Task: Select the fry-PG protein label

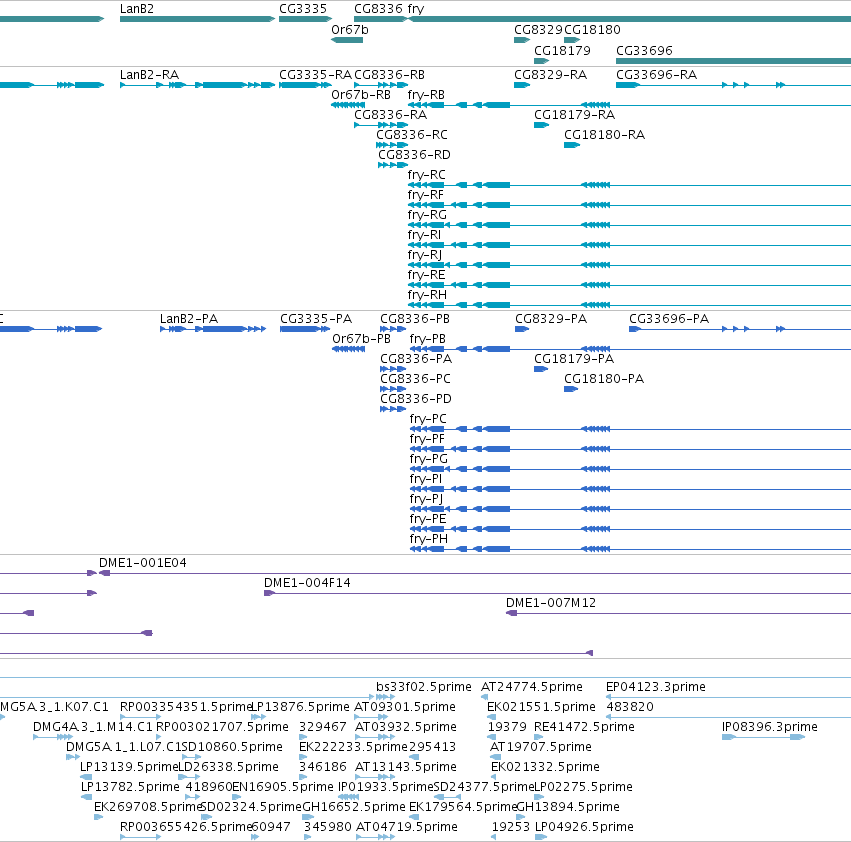Action: (x=429, y=459)
